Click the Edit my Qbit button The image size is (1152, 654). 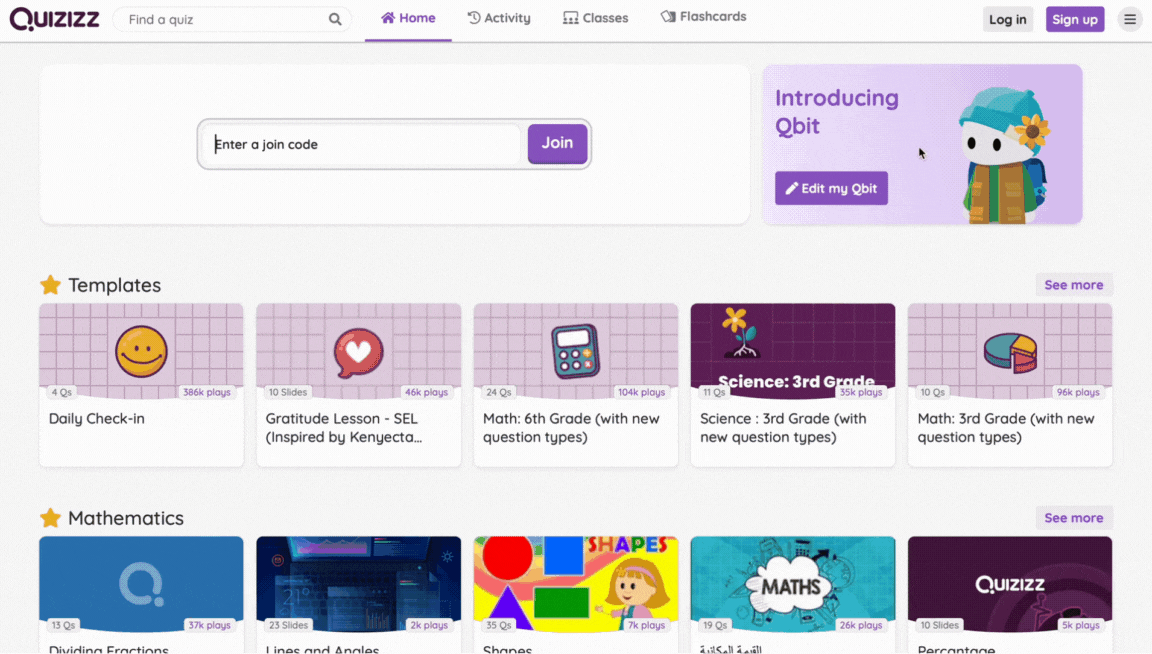[831, 188]
